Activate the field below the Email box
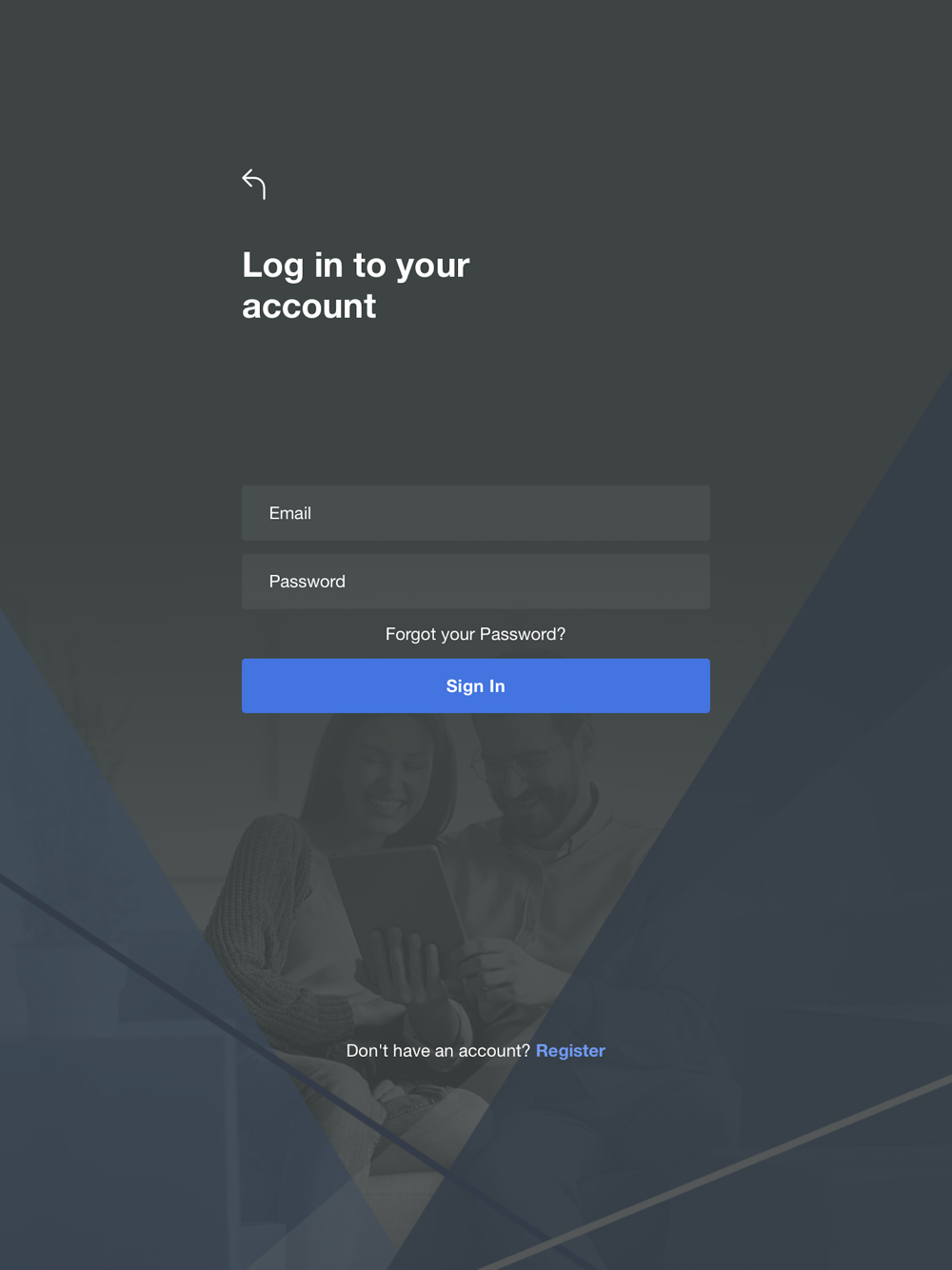This screenshot has height=1270, width=952. point(475,582)
